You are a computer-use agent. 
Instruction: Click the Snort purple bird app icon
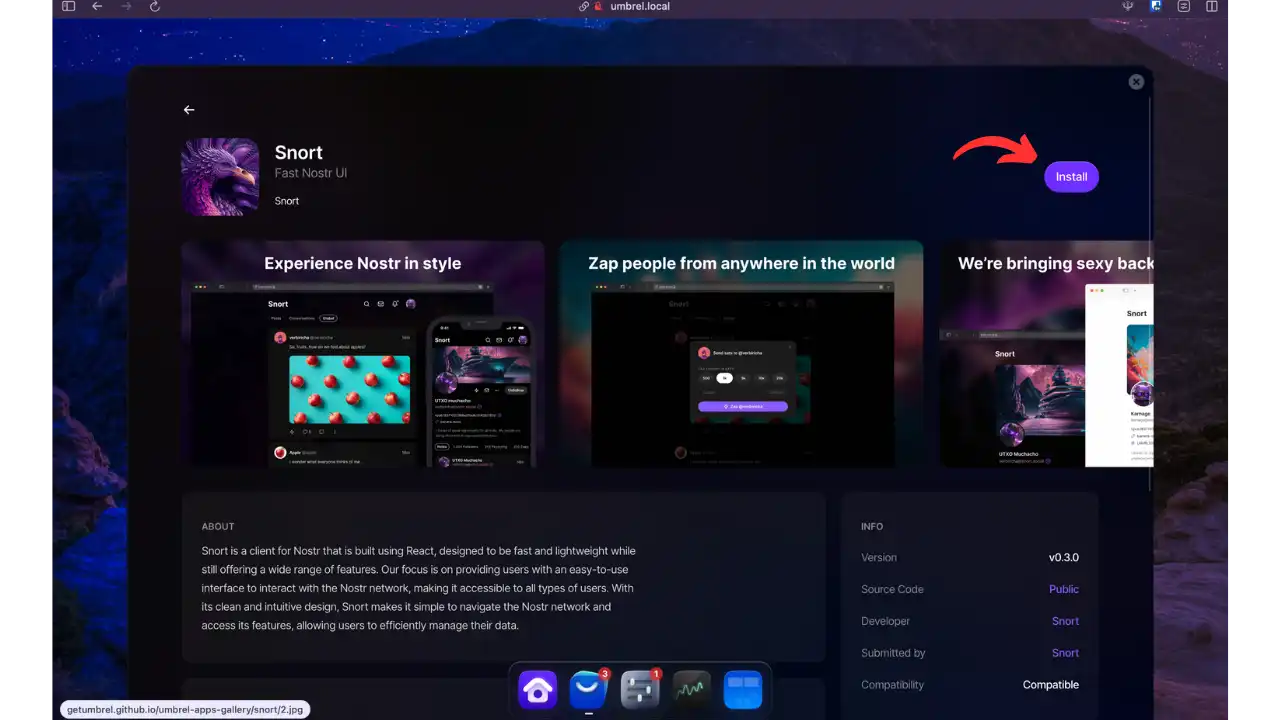pos(220,177)
